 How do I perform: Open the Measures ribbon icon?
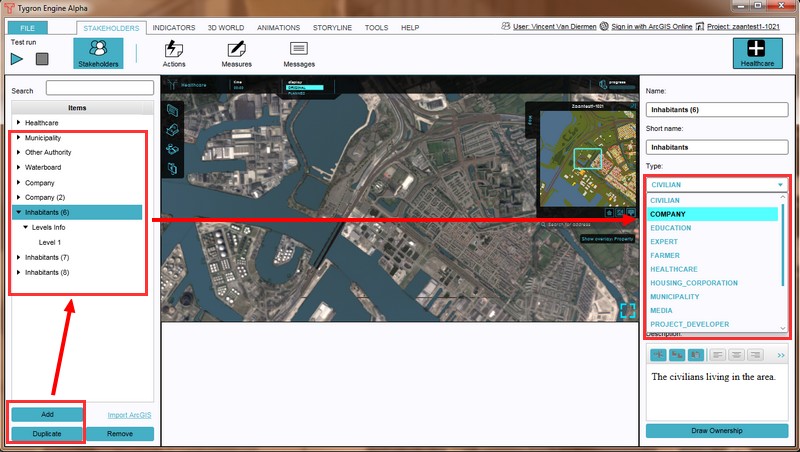236,53
